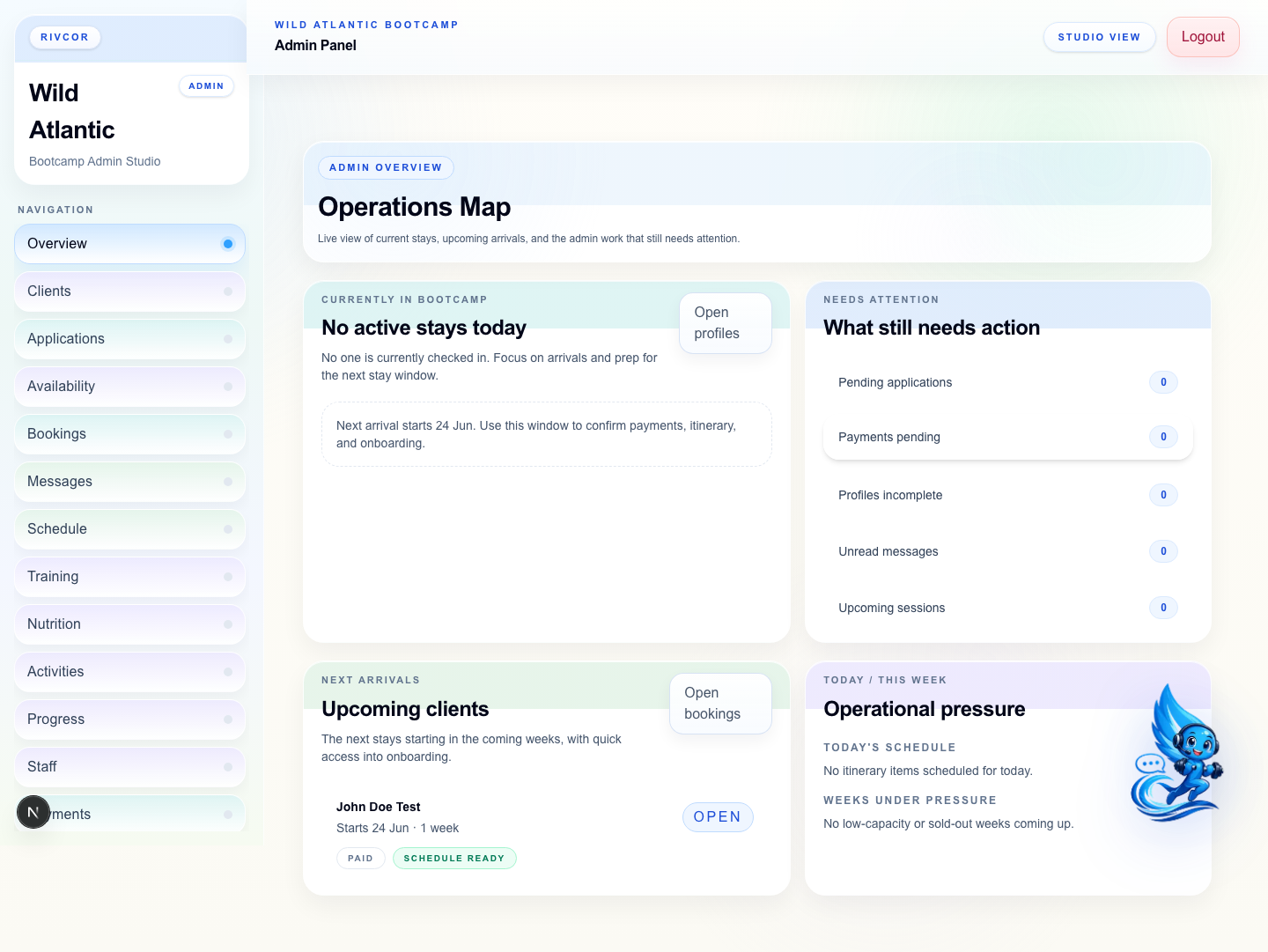This screenshot has width=1268, height=952.
Task: Click Open bookings button
Action: pyautogui.click(x=720, y=704)
